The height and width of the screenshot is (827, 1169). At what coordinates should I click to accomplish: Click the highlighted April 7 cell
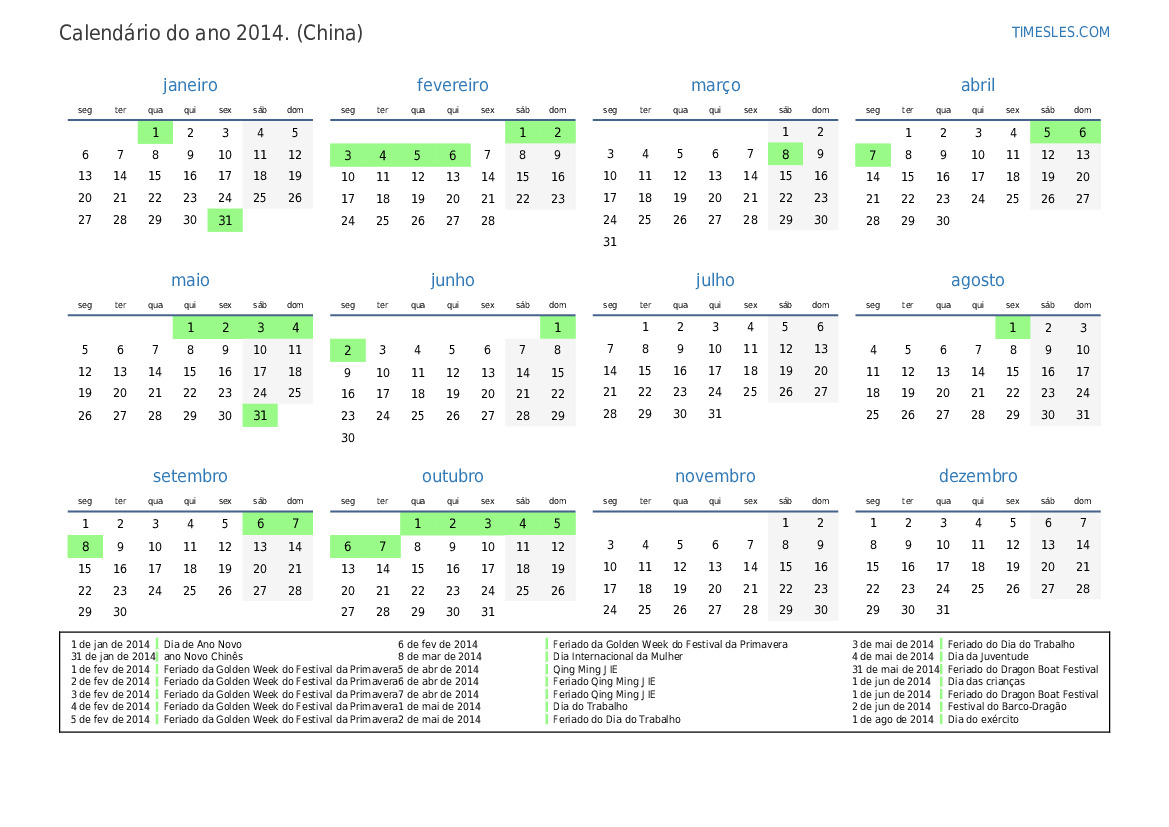coord(872,155)
